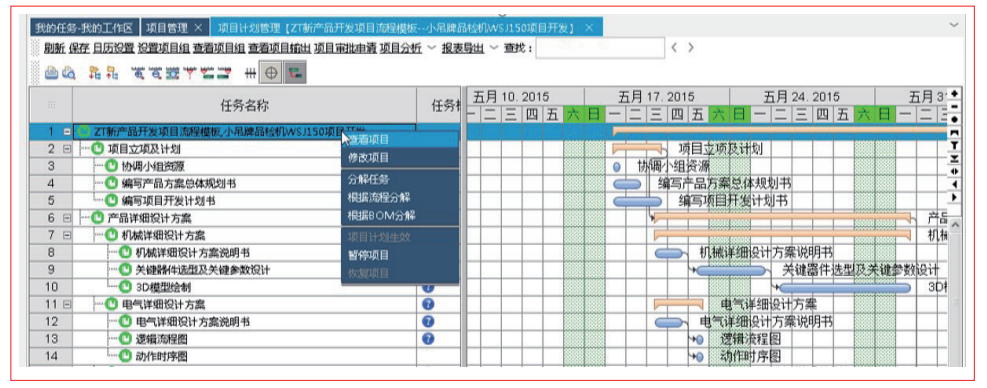This screenshot has width=987, height=388.
Task: Click the 日历设置 toolbar link
Action: [x=113, y=48]
